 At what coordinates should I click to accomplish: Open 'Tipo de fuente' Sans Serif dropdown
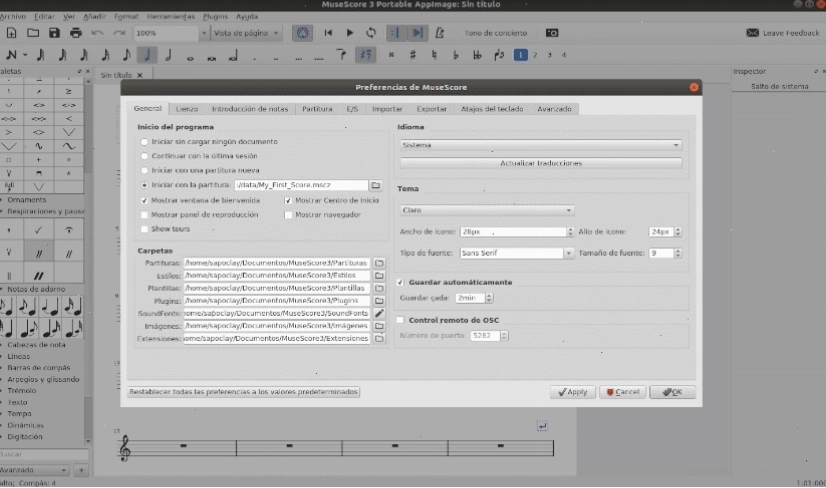(x=516, y=253)
